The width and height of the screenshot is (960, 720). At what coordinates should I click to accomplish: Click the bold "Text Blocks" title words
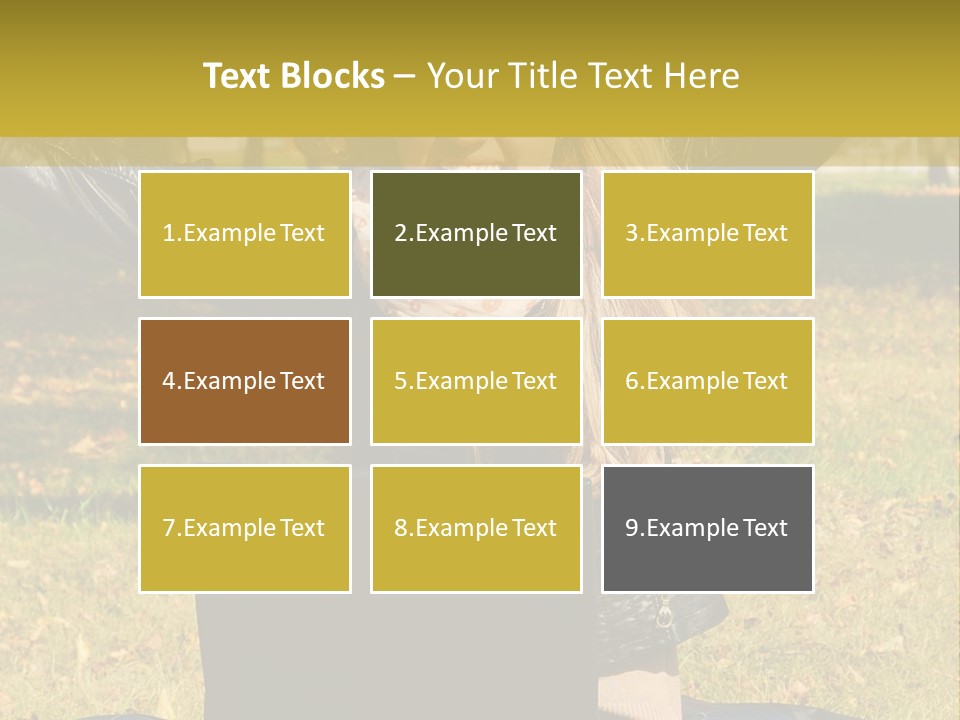click(294, 76)
